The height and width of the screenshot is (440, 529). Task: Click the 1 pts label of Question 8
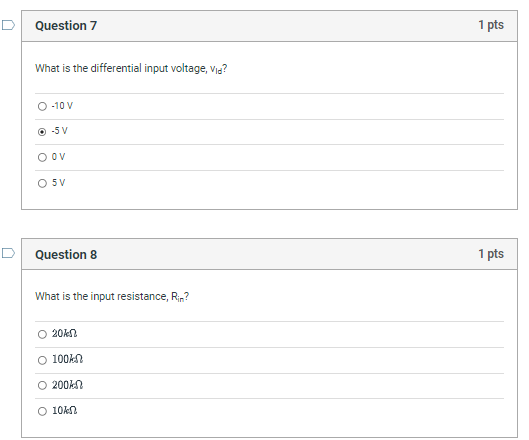point(491,254)
